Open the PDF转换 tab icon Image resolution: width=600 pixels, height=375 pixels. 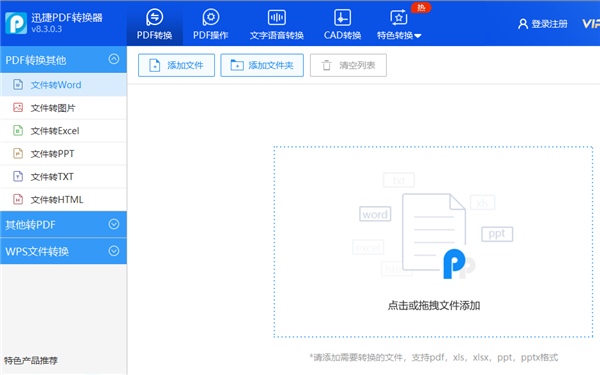point(155,17)
